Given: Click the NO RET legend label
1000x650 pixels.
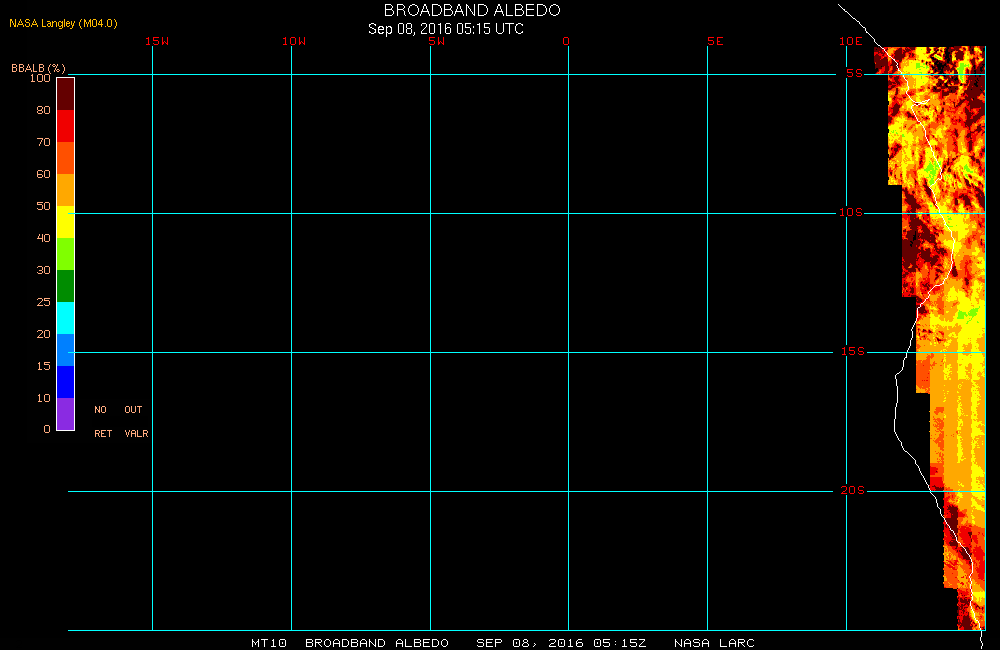Looking at the screenshot, I should (x=103, y=422).
